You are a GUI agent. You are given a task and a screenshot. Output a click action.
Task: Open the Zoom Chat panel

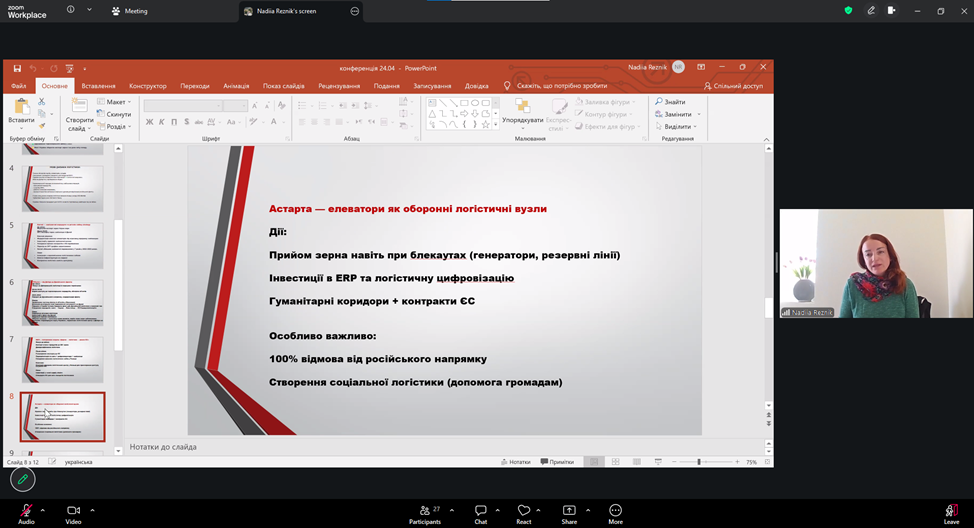coord(480,510)
